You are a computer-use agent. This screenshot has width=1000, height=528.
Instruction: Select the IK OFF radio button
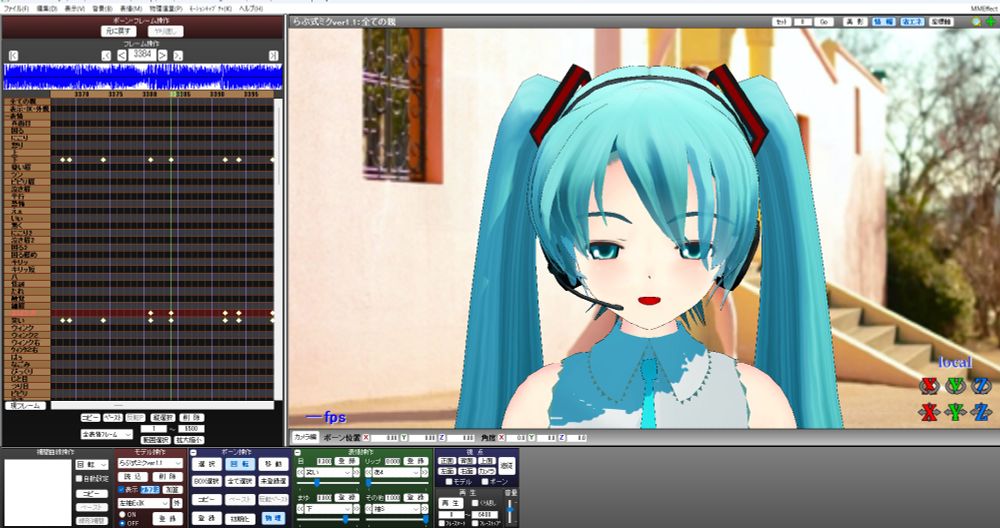pos(122,523)
